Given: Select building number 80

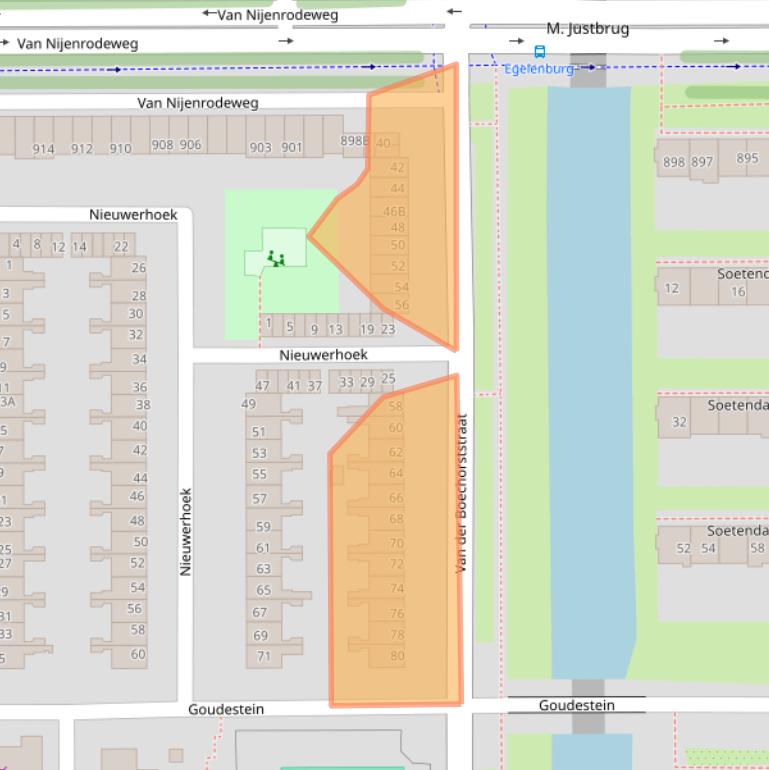Looking at the screenshot, I should tap(397, 657).
